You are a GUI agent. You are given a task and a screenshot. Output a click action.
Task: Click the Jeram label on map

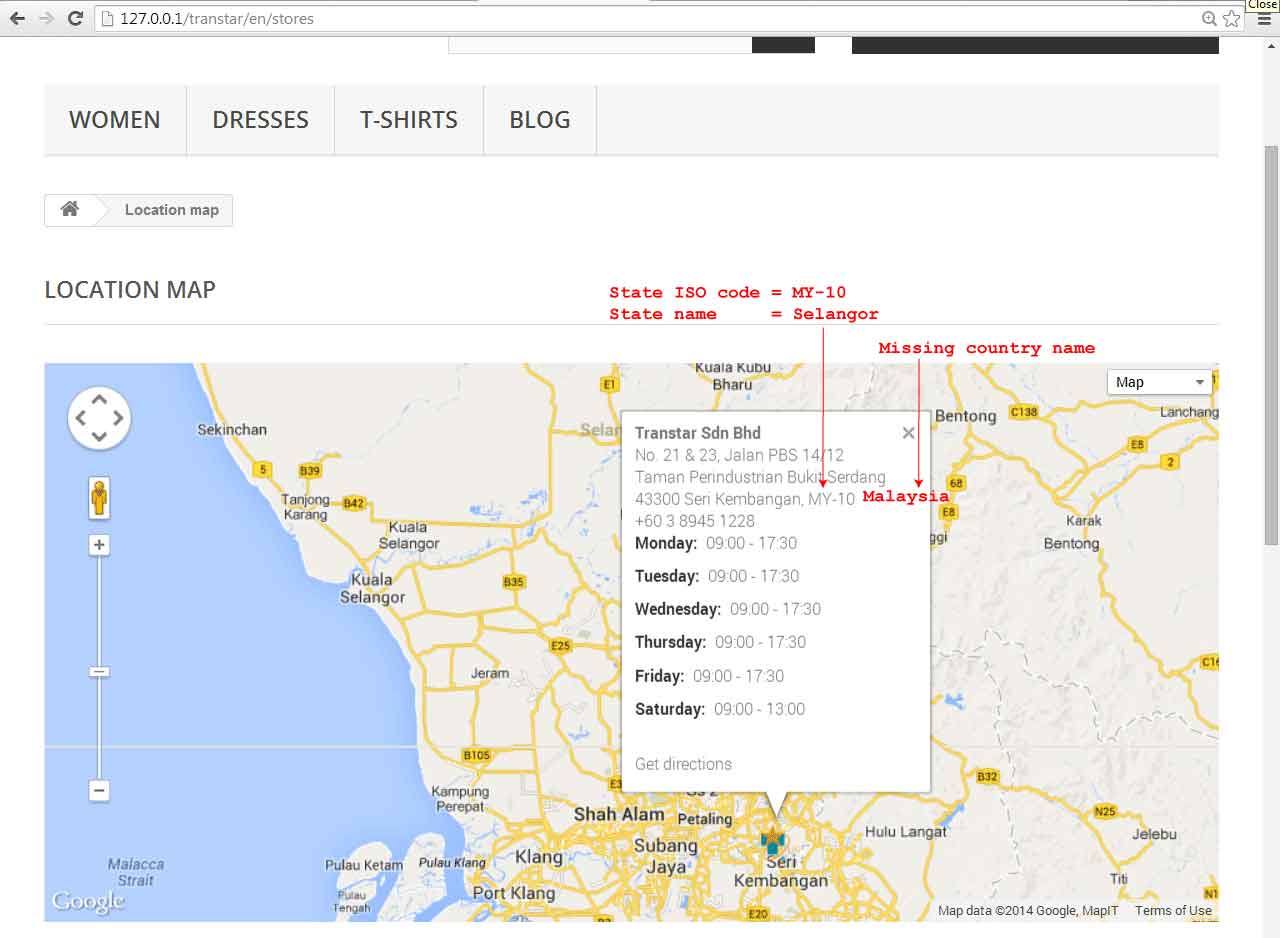pos(490,673)
